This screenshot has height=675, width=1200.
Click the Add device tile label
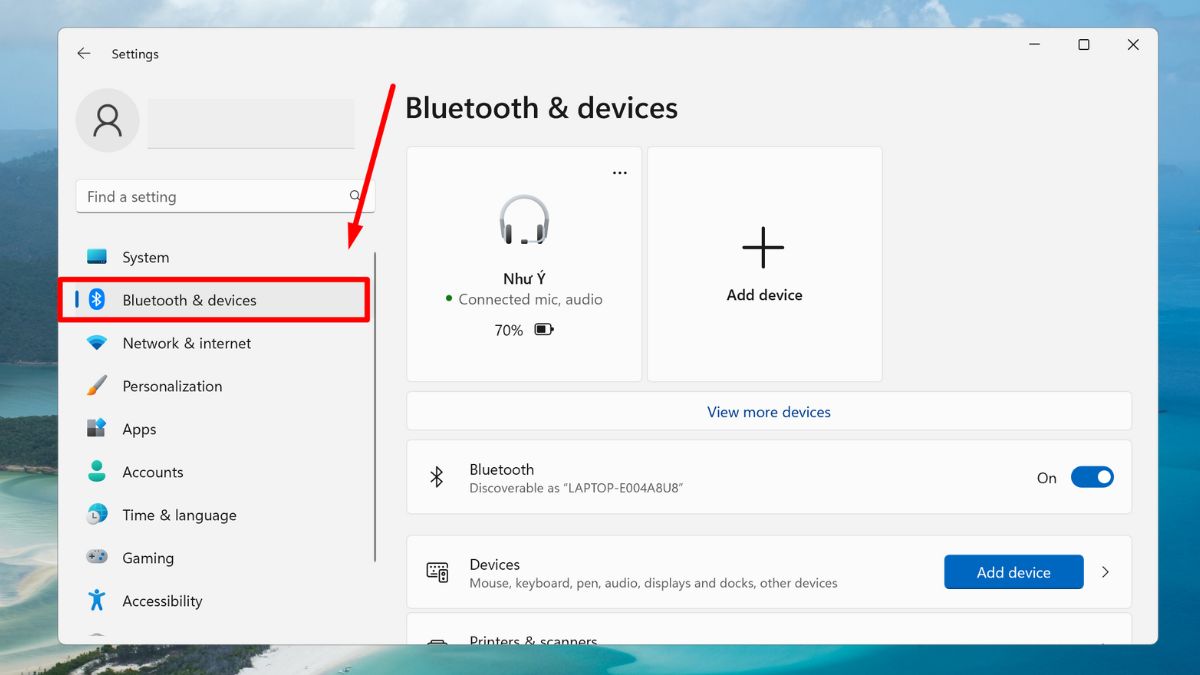(x=764, y=295)
